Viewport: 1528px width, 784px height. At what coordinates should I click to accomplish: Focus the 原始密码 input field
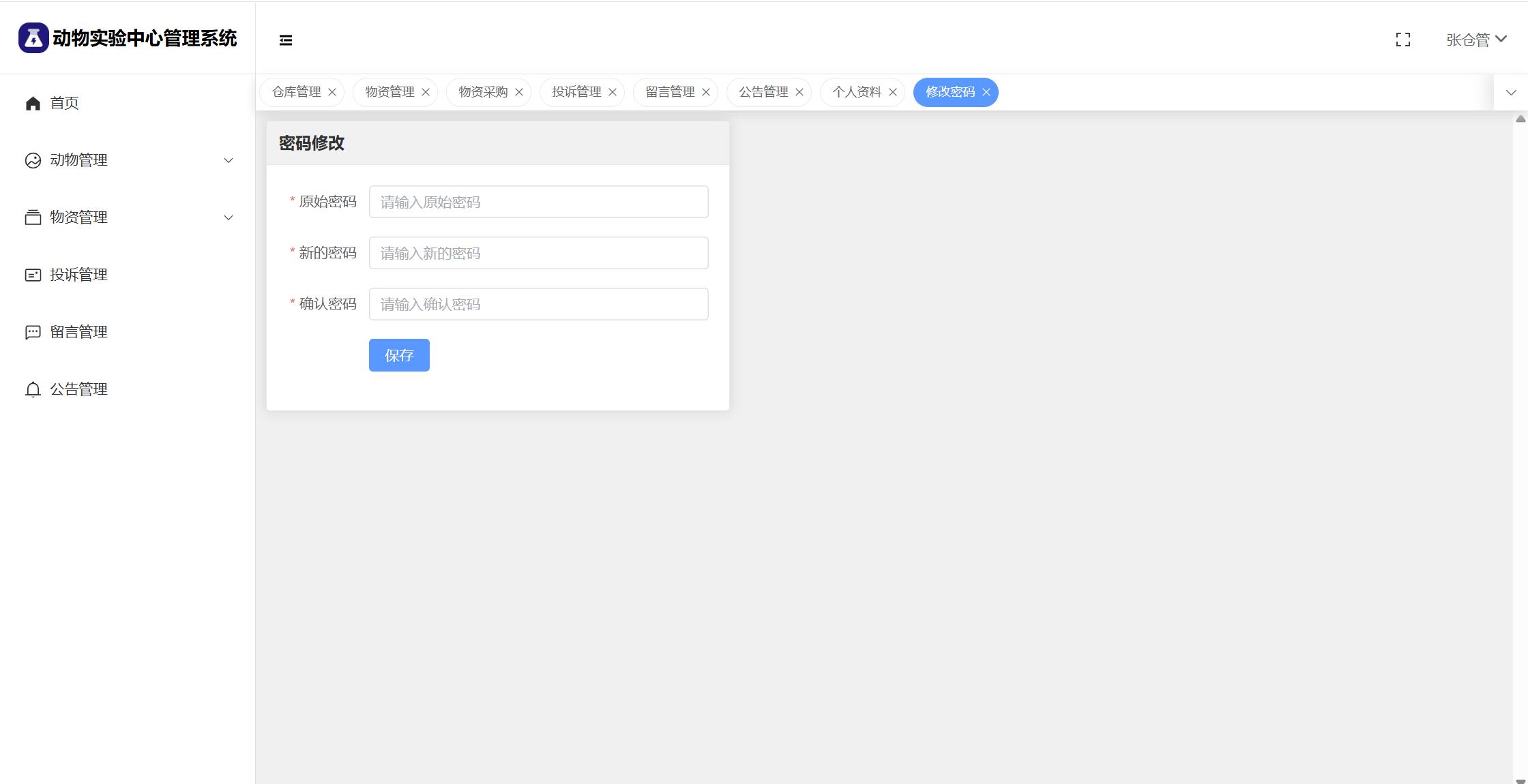tap(538, 202)
